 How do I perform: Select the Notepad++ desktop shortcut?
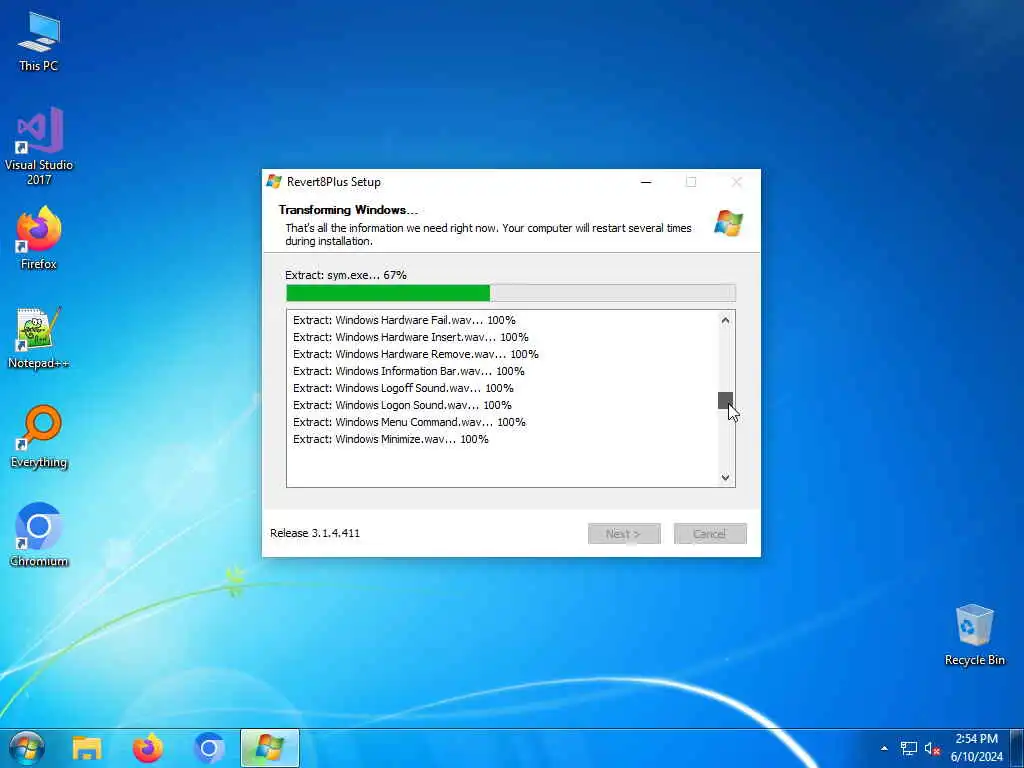[39, 338]
